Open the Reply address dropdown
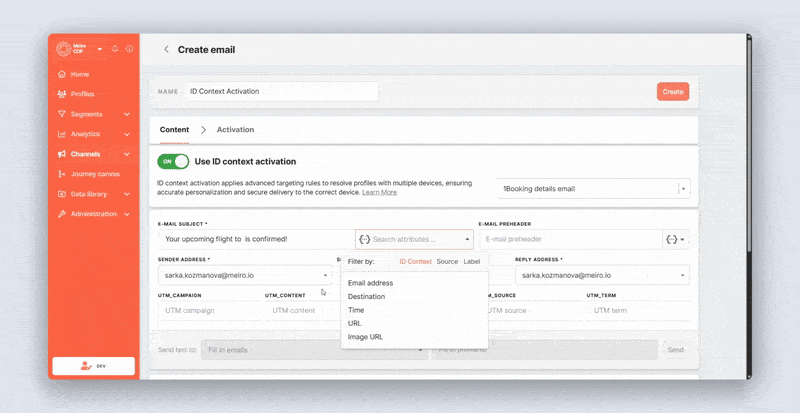The width and height of the screenshot is (800, 413). (x=683, y=275)
